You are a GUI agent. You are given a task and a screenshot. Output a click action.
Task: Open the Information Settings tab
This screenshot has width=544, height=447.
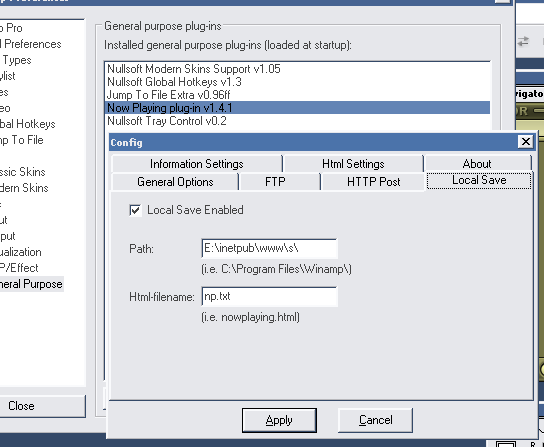[x=197, y=163]
